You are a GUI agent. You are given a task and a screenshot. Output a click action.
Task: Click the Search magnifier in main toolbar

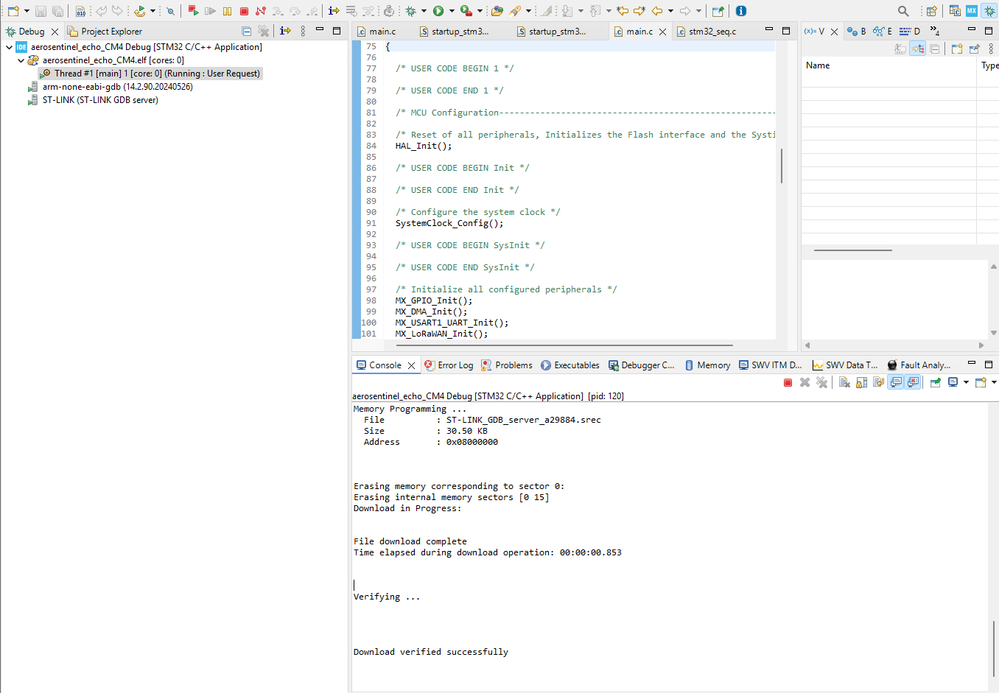(x=903, y=11)
